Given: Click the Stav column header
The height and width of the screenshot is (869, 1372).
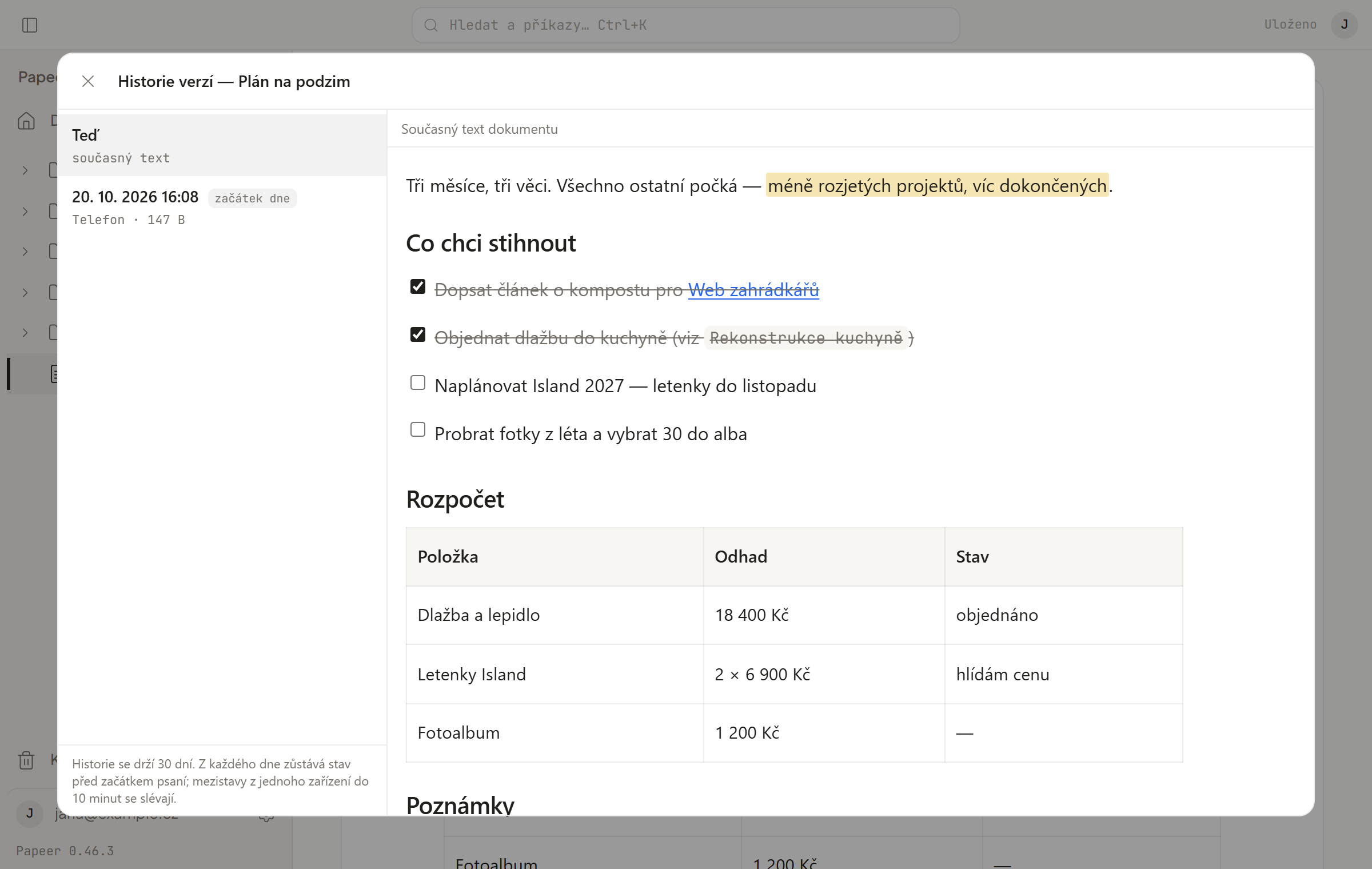Looking at the screenshot, I should tap(1063, 557).
